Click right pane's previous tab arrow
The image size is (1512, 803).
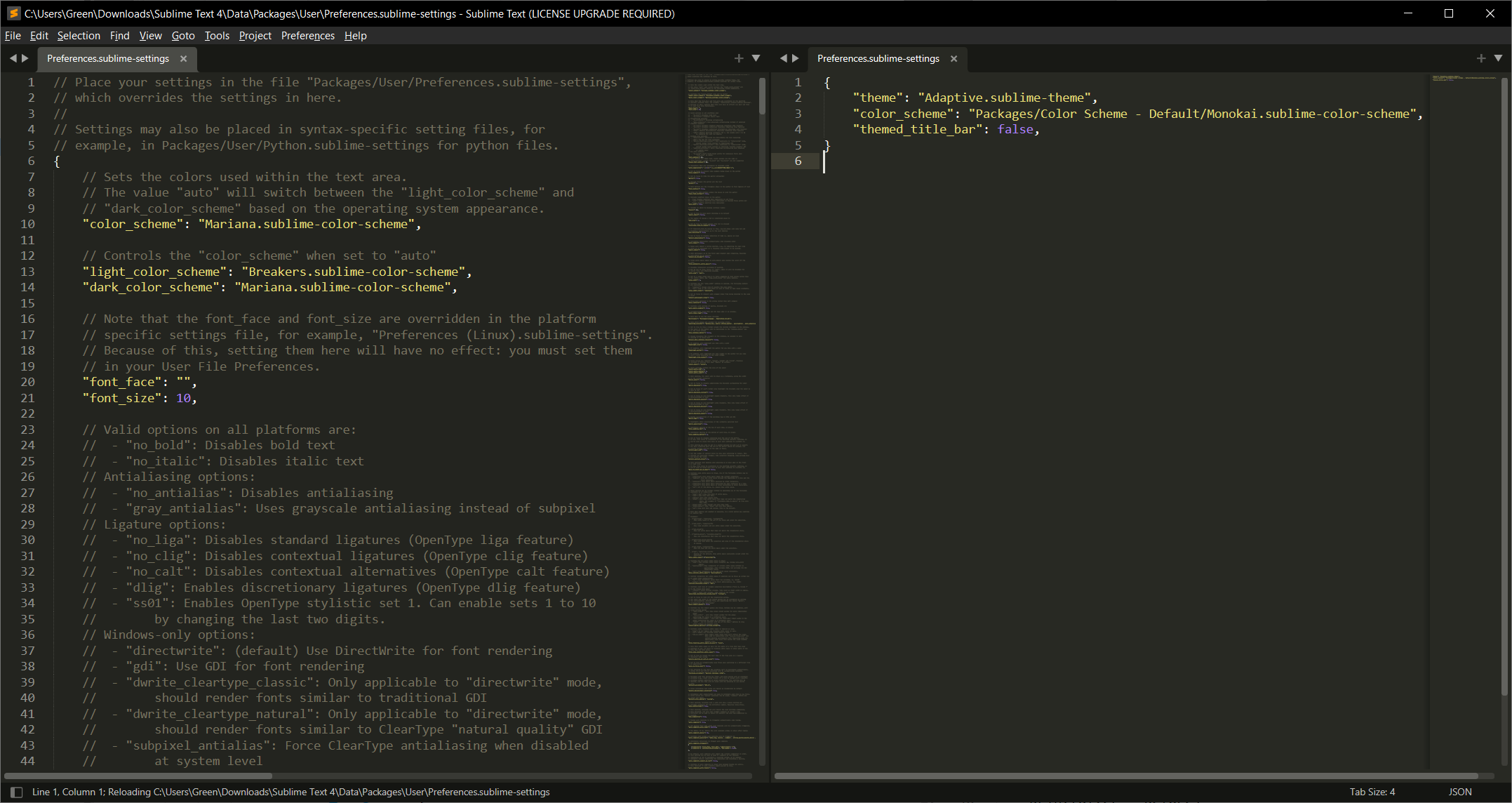(783, 58)
